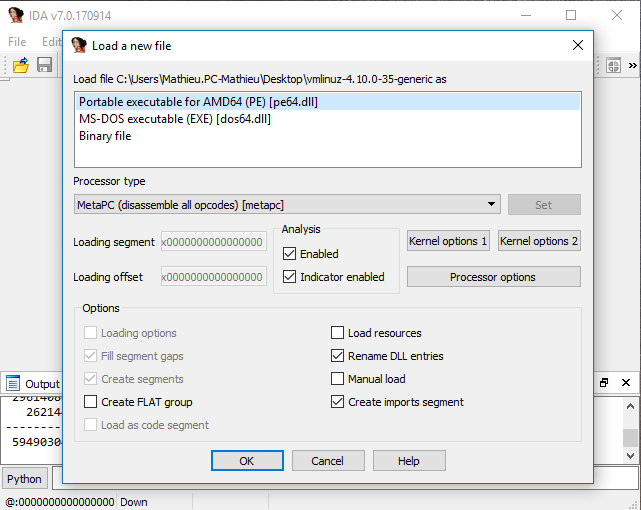
Task: Toggle the Analysis Enabled checkbox
Action: tap(290, 254)
